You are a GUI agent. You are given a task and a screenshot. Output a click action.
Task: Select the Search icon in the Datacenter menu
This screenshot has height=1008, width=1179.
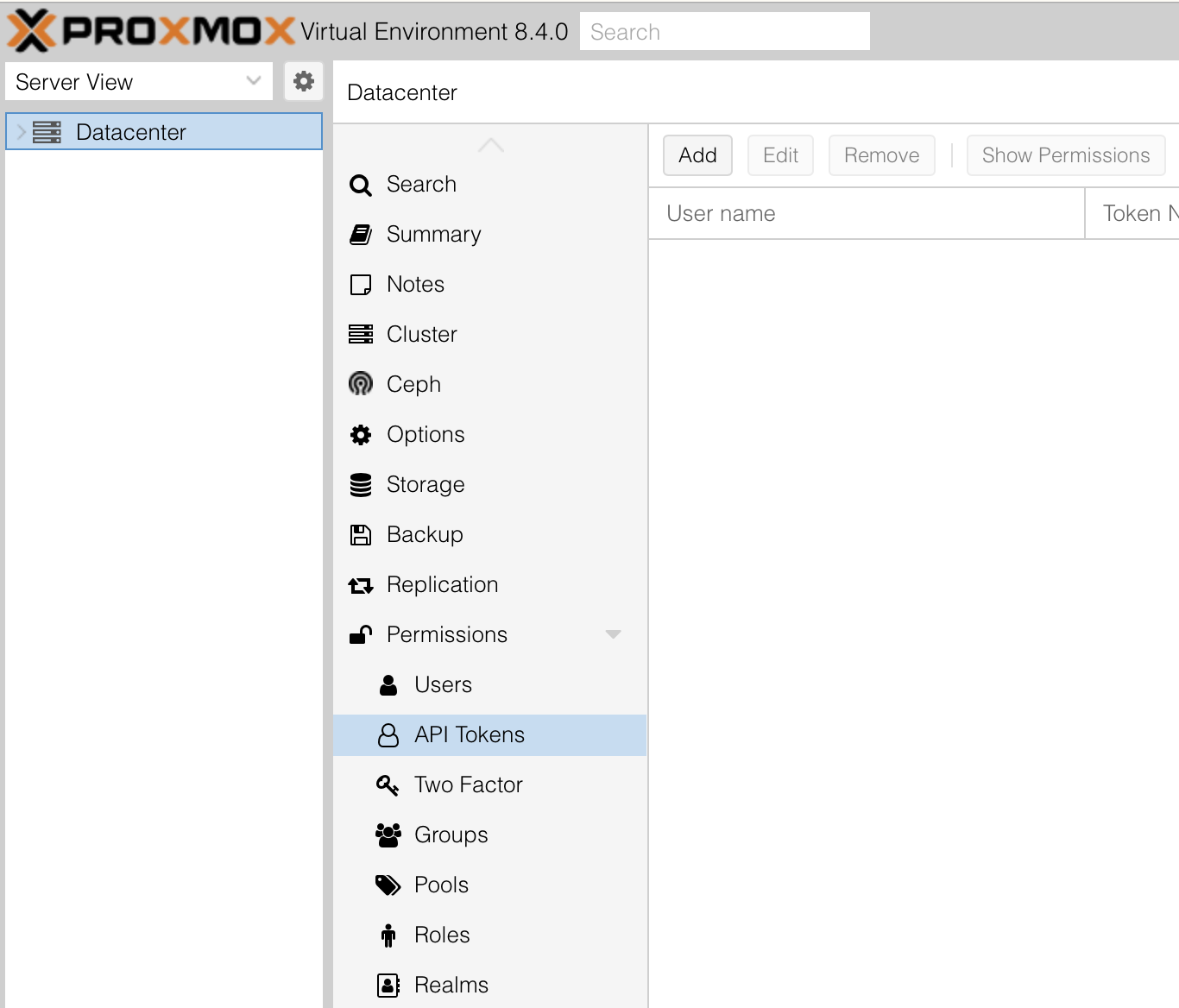click(x=361, y=184)
